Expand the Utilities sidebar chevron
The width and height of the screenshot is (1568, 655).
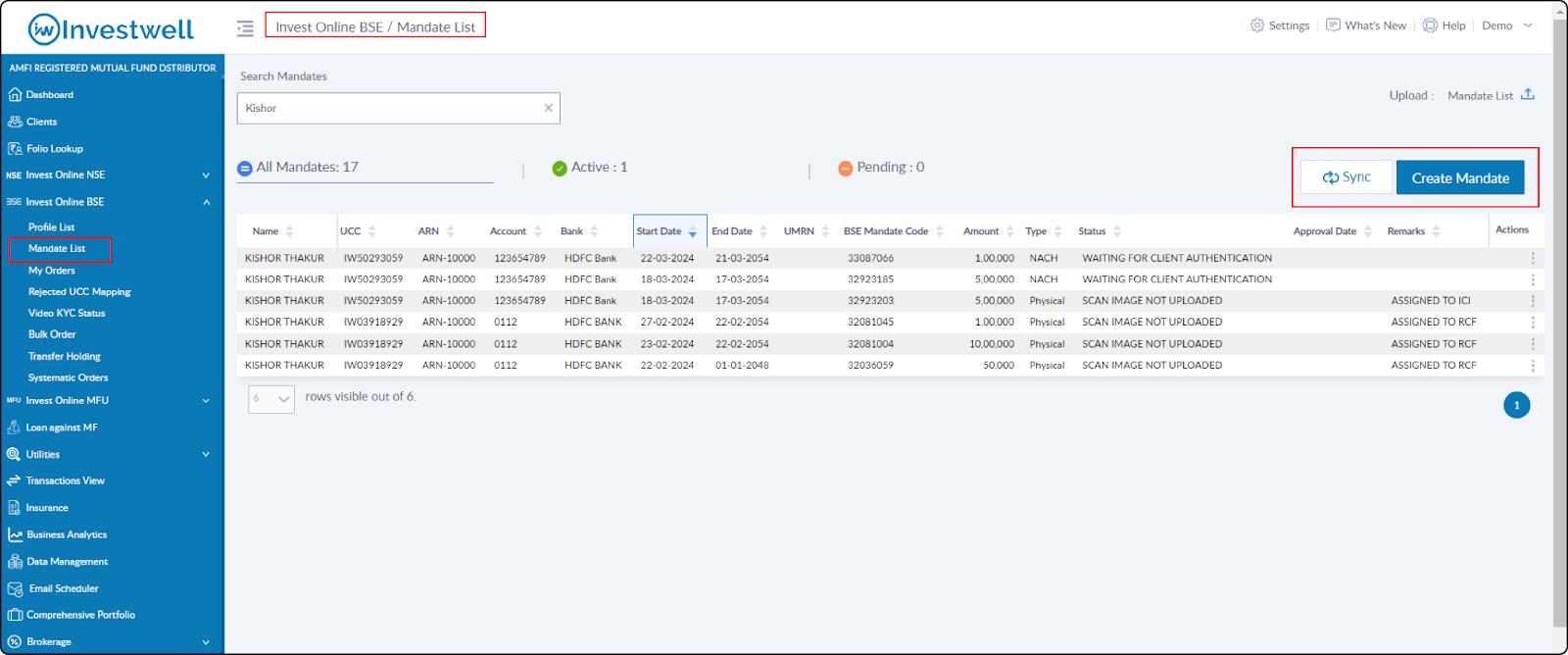click(x=206, y=455)
